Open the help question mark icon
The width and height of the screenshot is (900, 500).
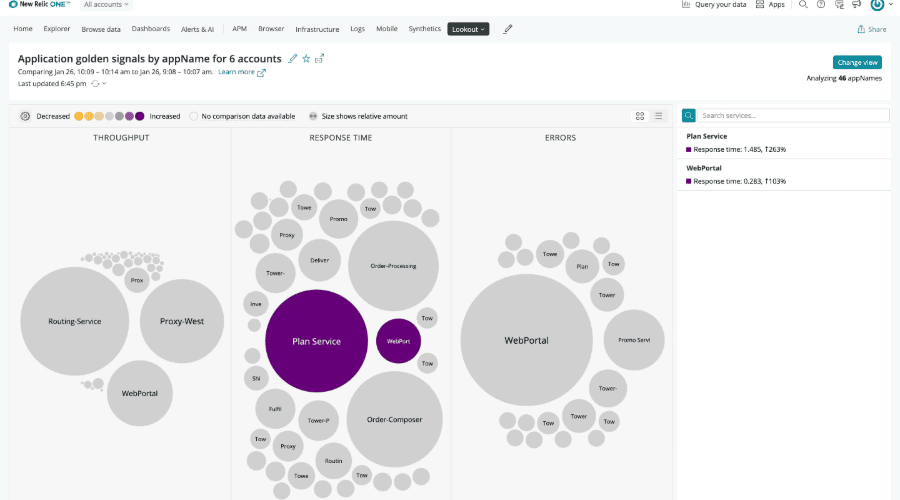tap(820, 5)
